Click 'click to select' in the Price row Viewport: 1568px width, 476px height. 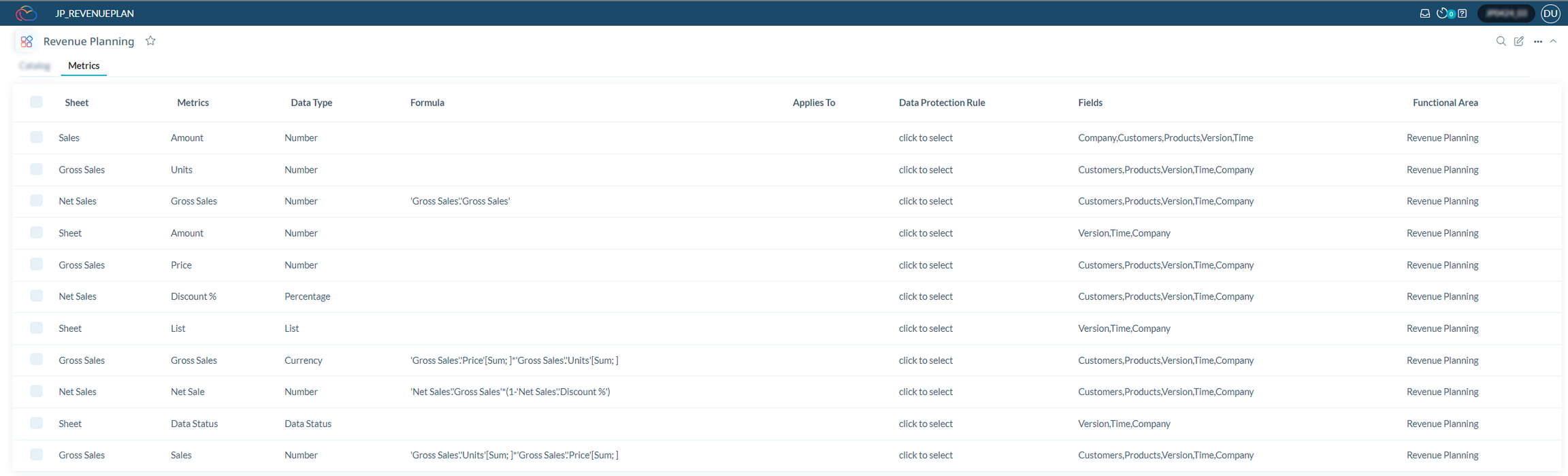click(926, 265)
